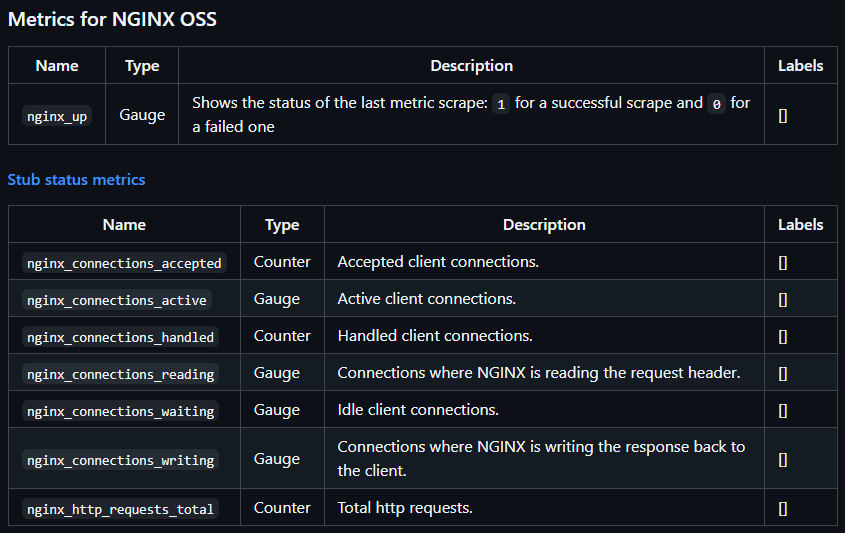Select nginx_connections_accepted code label
Viewport: 845px width, 533px height.
124,263
